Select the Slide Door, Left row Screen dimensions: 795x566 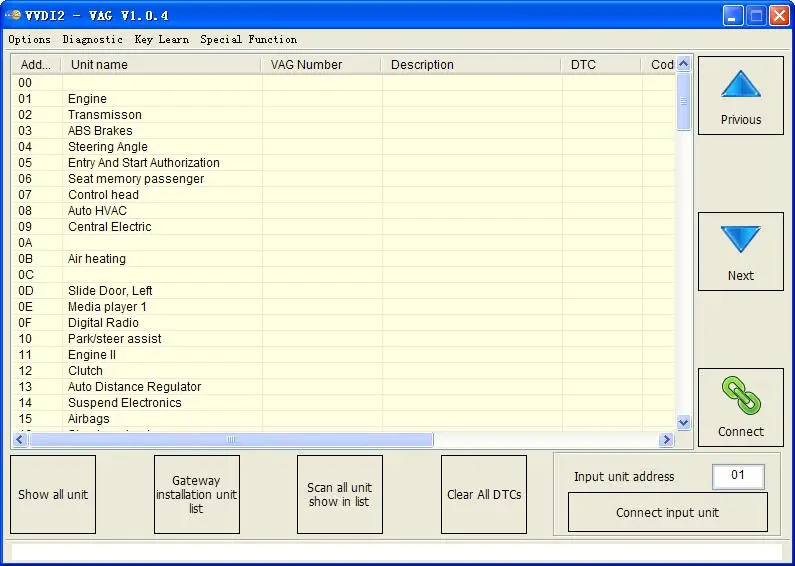[344, 291]
